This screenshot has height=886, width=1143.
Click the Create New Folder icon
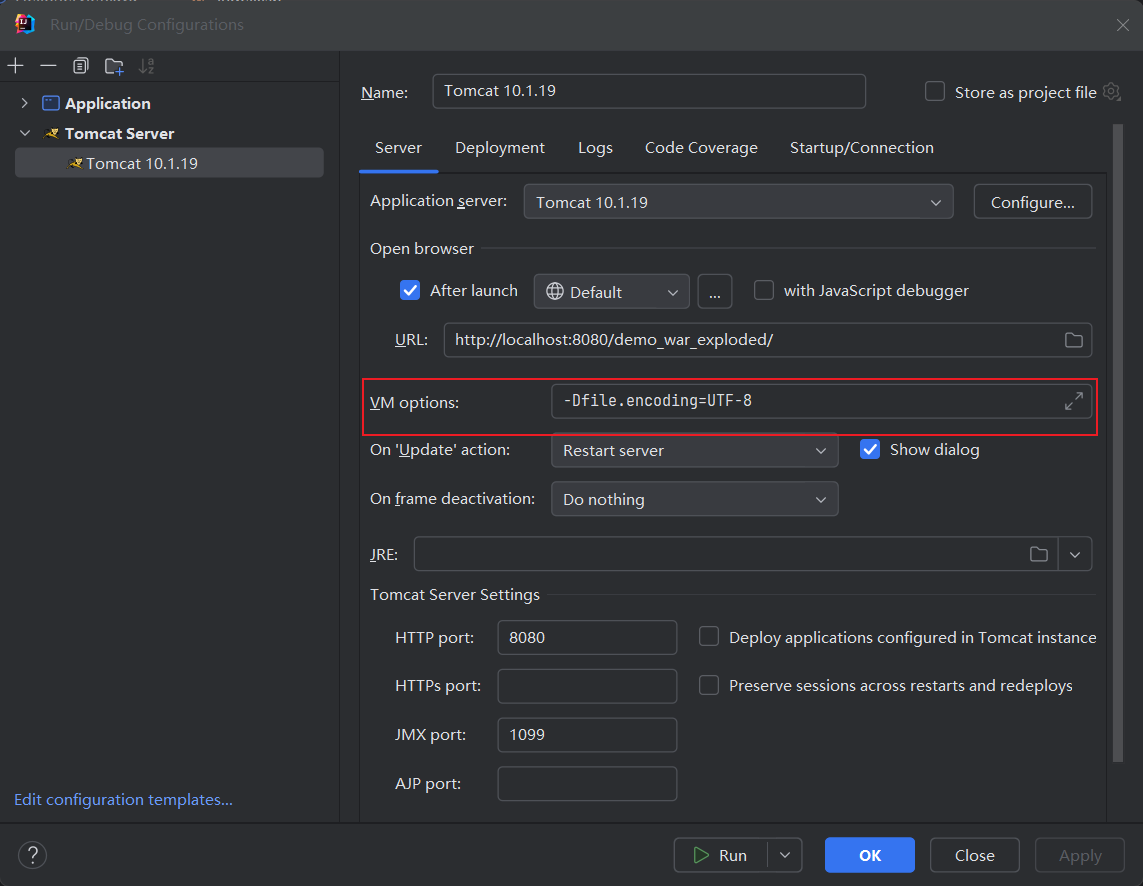click(114, 66)
